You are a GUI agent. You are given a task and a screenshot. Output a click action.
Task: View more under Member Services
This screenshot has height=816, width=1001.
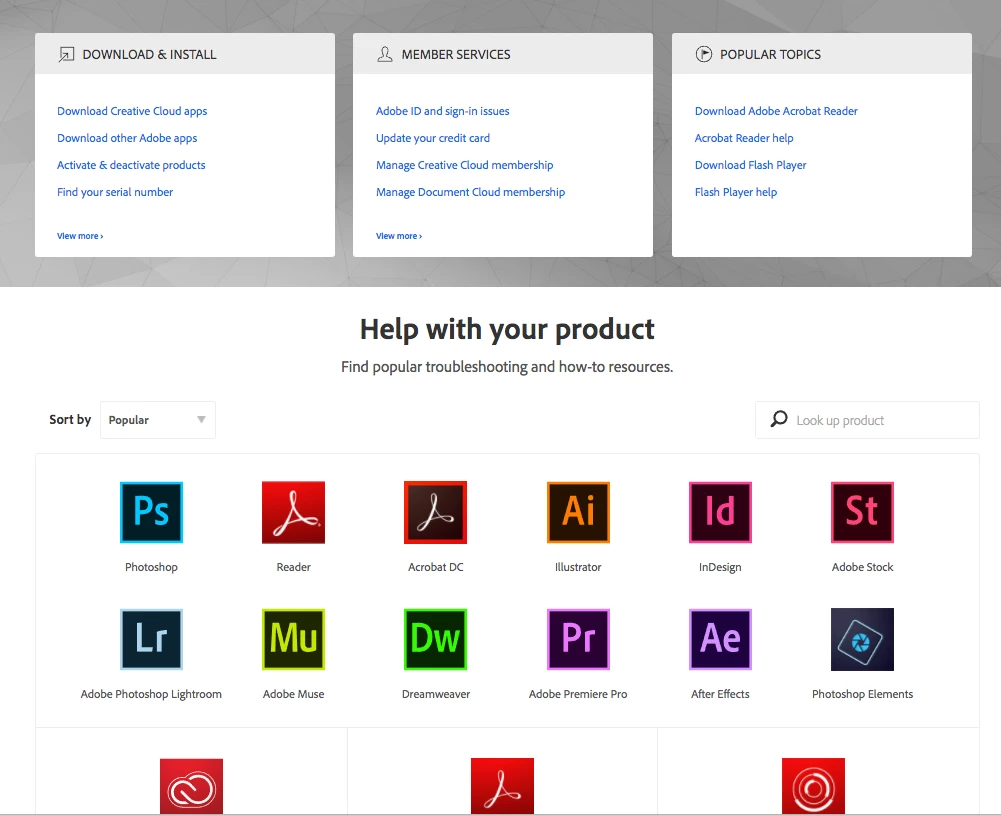pyautogui.click(x=399, y=236)
